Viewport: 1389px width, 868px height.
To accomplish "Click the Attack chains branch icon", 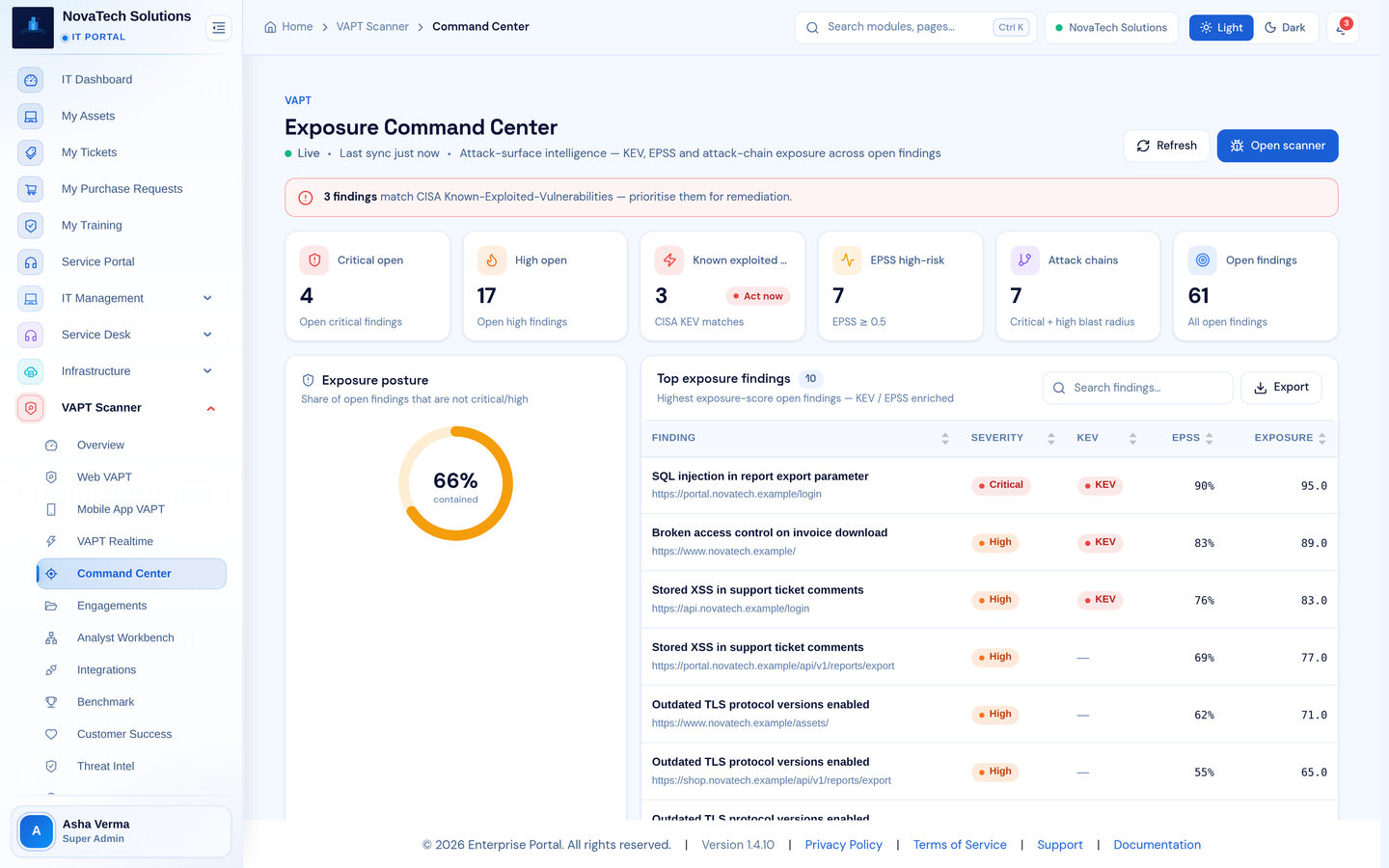I will 1024,260.
